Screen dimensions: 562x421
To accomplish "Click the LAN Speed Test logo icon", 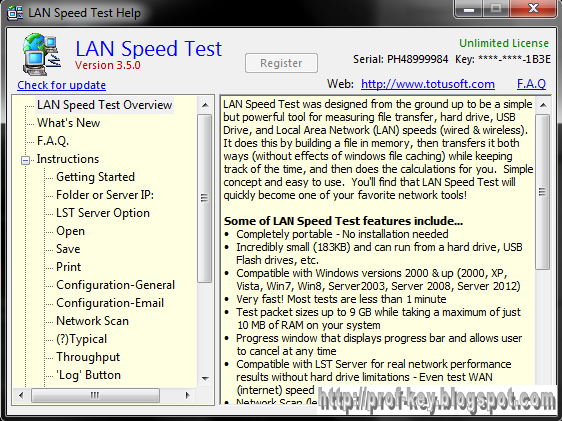I will pos(41,54).
